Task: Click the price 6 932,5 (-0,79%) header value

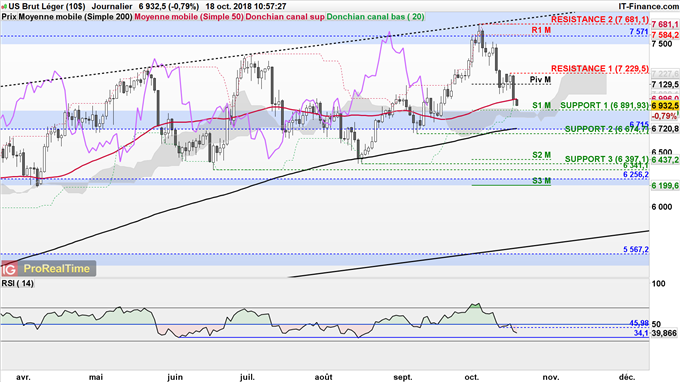Action: click(x=169, y=7)
